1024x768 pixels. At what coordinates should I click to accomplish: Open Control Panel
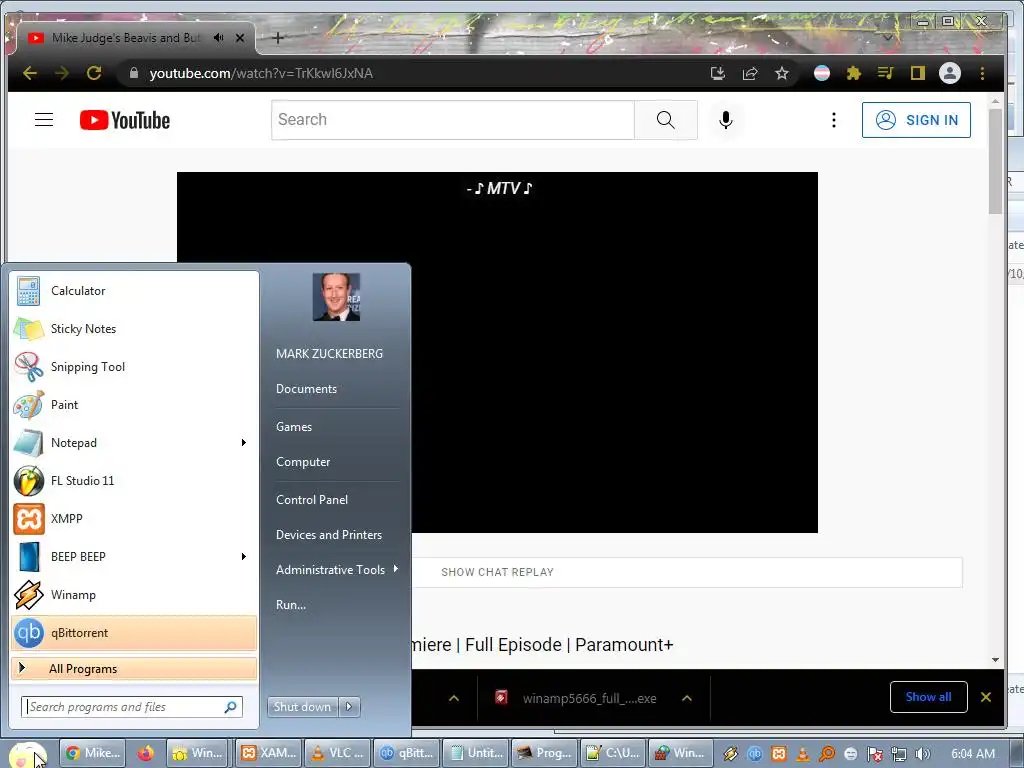coord(312,500)
